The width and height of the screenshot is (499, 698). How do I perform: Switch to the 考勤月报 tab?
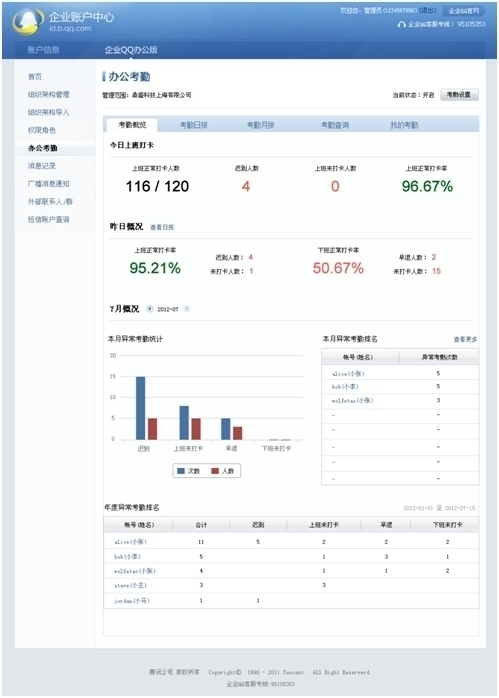click(260, 125)
